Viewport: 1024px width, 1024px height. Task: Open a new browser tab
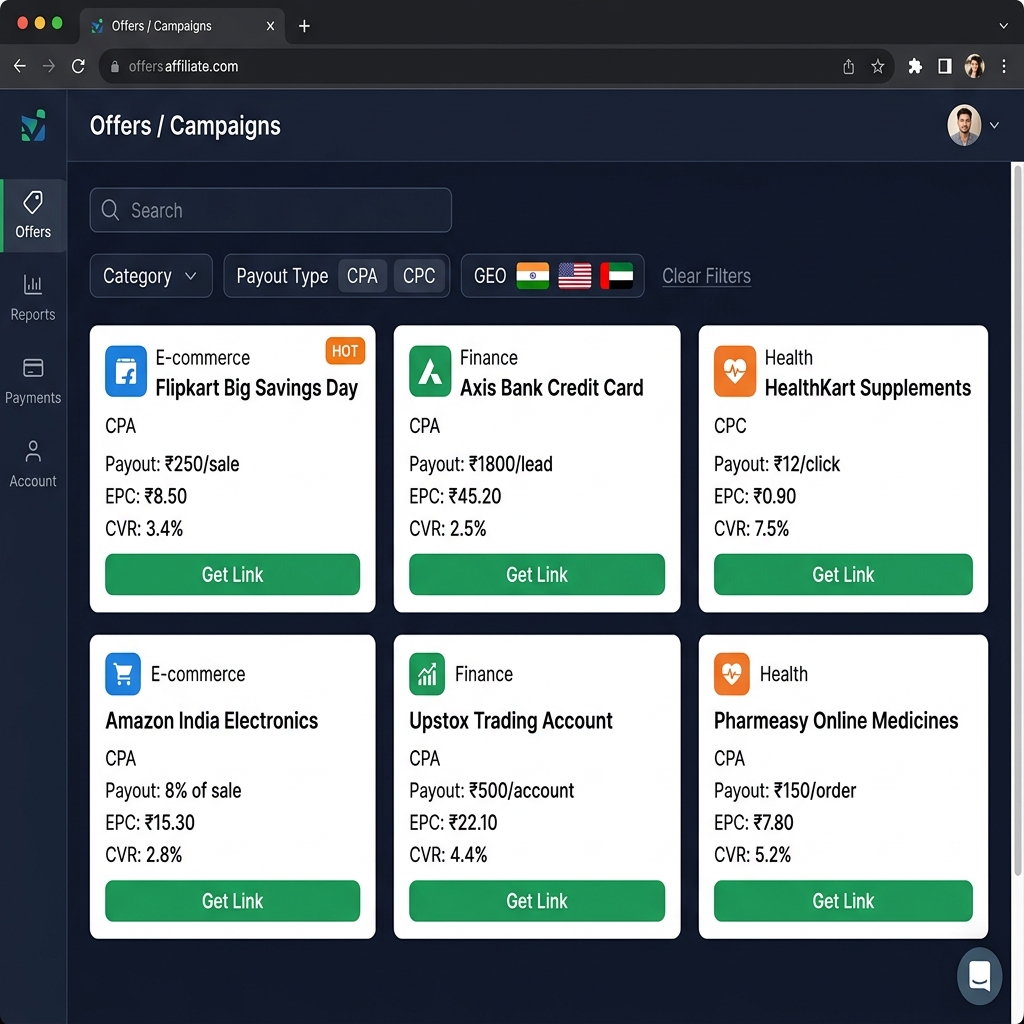[304, 26]
